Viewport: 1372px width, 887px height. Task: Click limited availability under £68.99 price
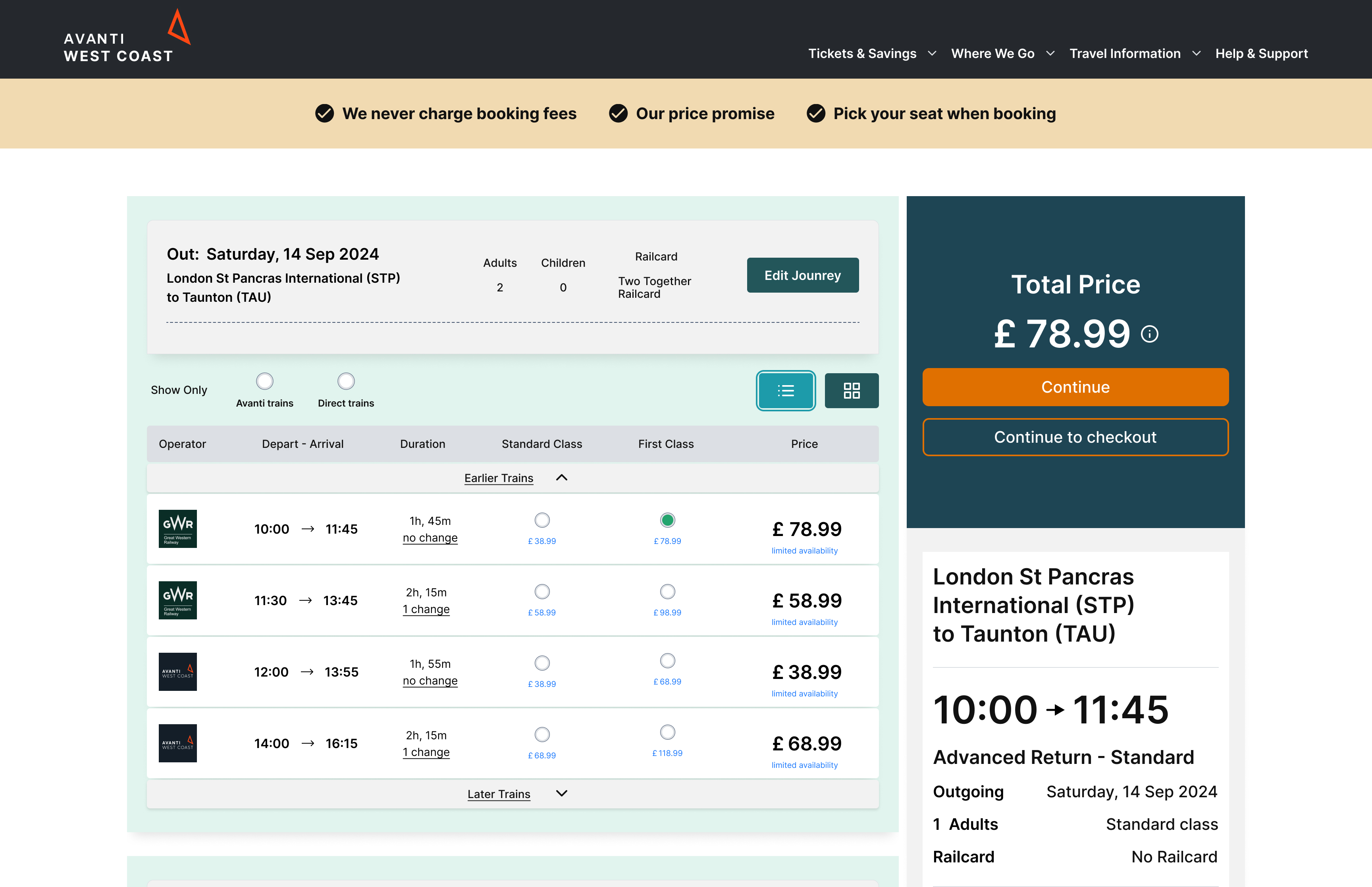(804, 765)
